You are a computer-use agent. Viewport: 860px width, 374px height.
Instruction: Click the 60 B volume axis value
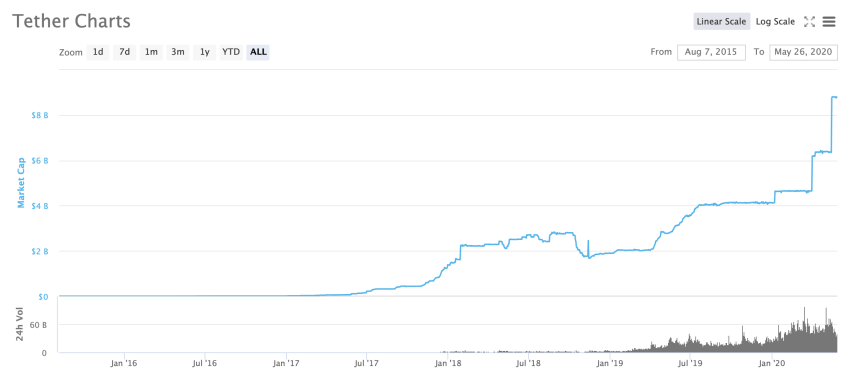click(38, 325)
